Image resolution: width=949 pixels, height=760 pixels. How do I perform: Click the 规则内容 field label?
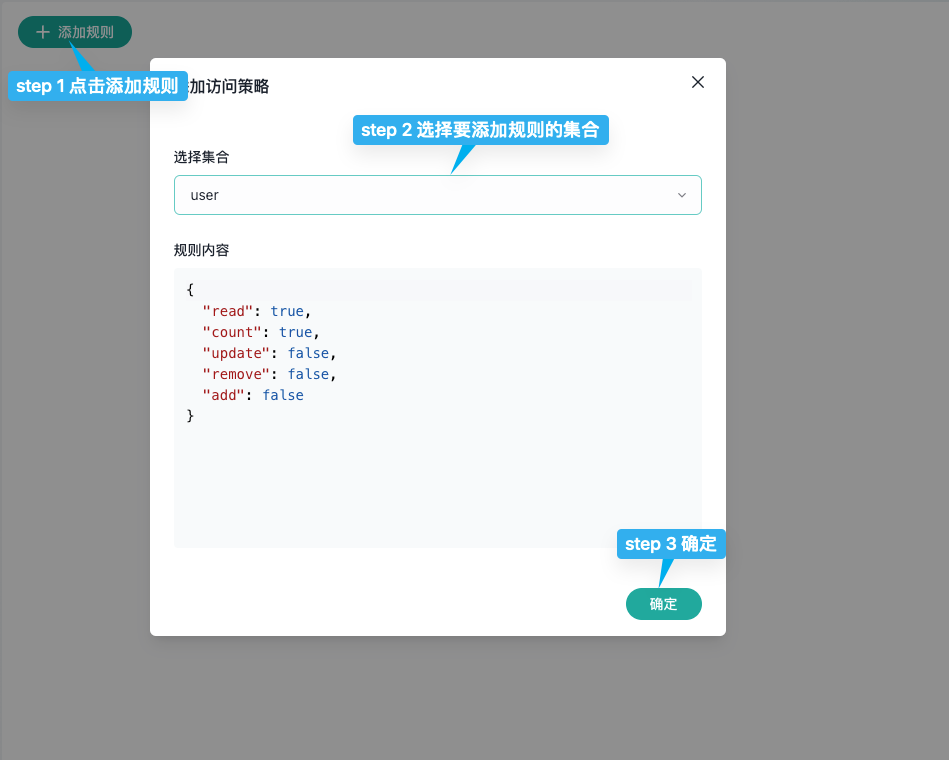[x=201, y=250]
